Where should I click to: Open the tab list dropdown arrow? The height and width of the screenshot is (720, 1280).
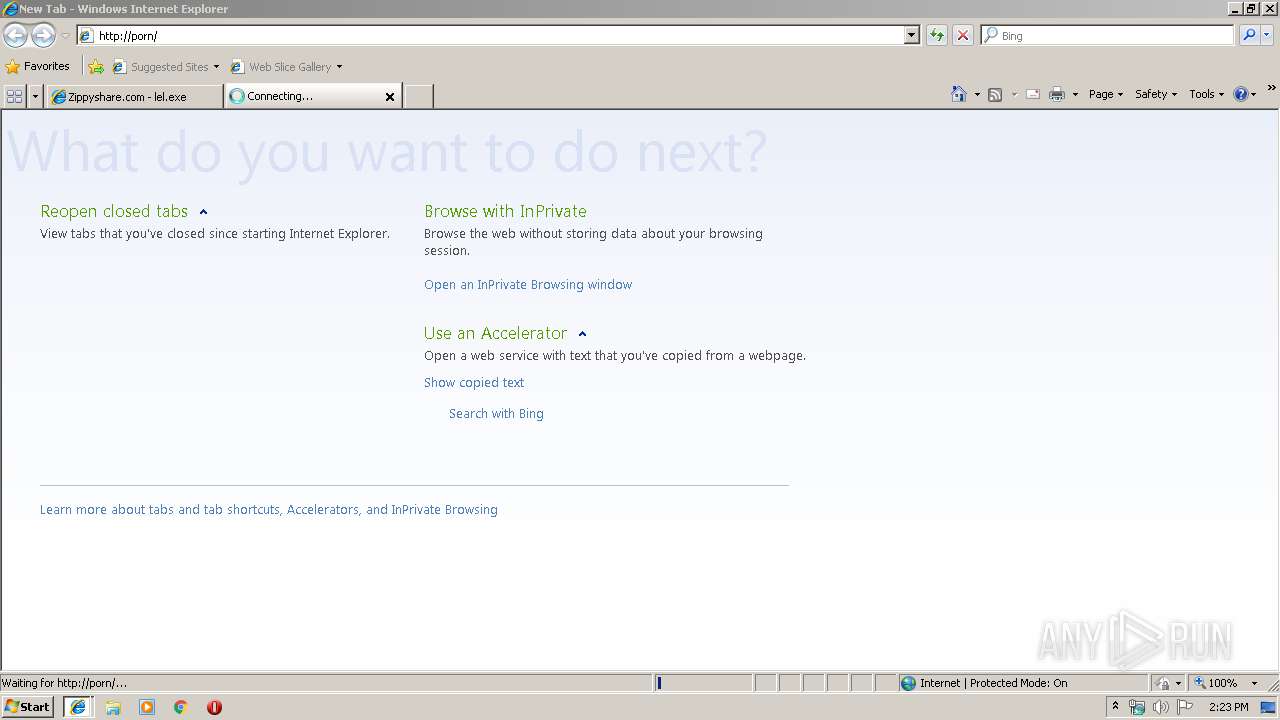(36, 96)
